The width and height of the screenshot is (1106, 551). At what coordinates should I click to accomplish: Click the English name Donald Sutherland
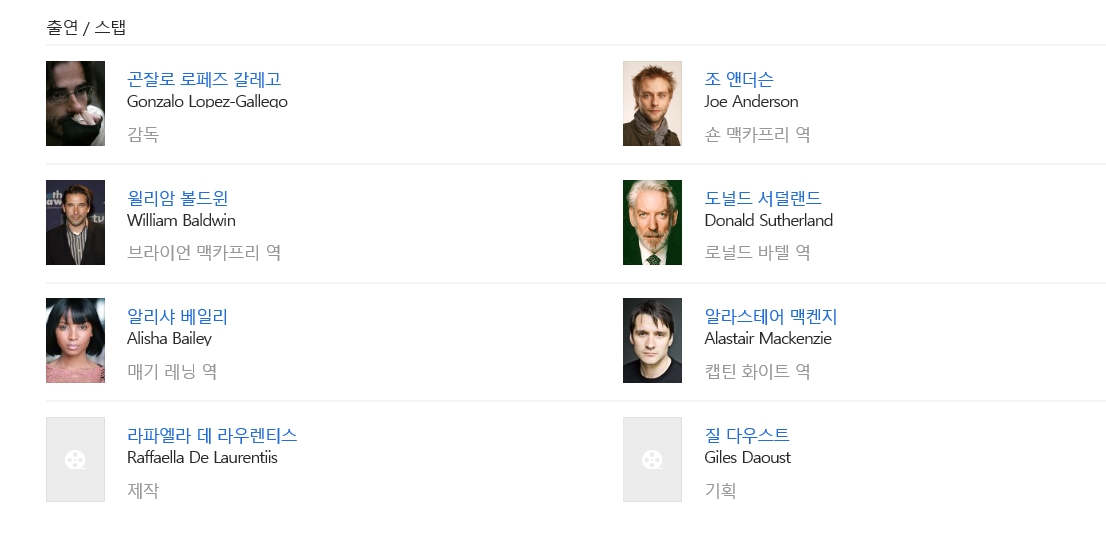click(x=768, y=221)
